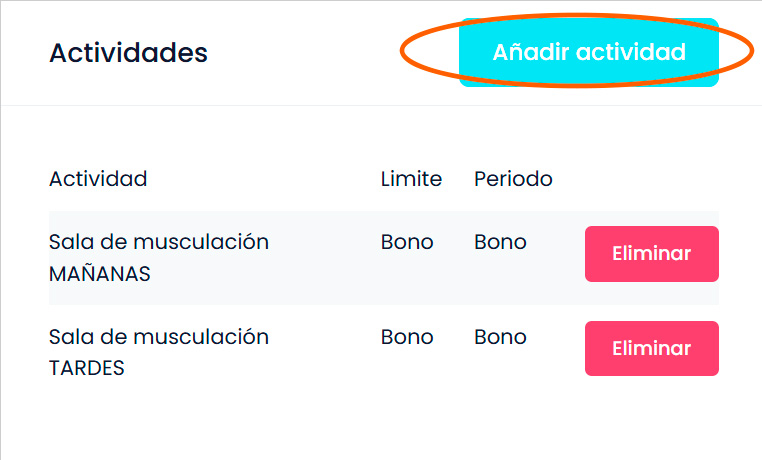Click the Sala de musculación text above TARDES
This screenshot has width=762, height=460.
(x=159, y=337)
